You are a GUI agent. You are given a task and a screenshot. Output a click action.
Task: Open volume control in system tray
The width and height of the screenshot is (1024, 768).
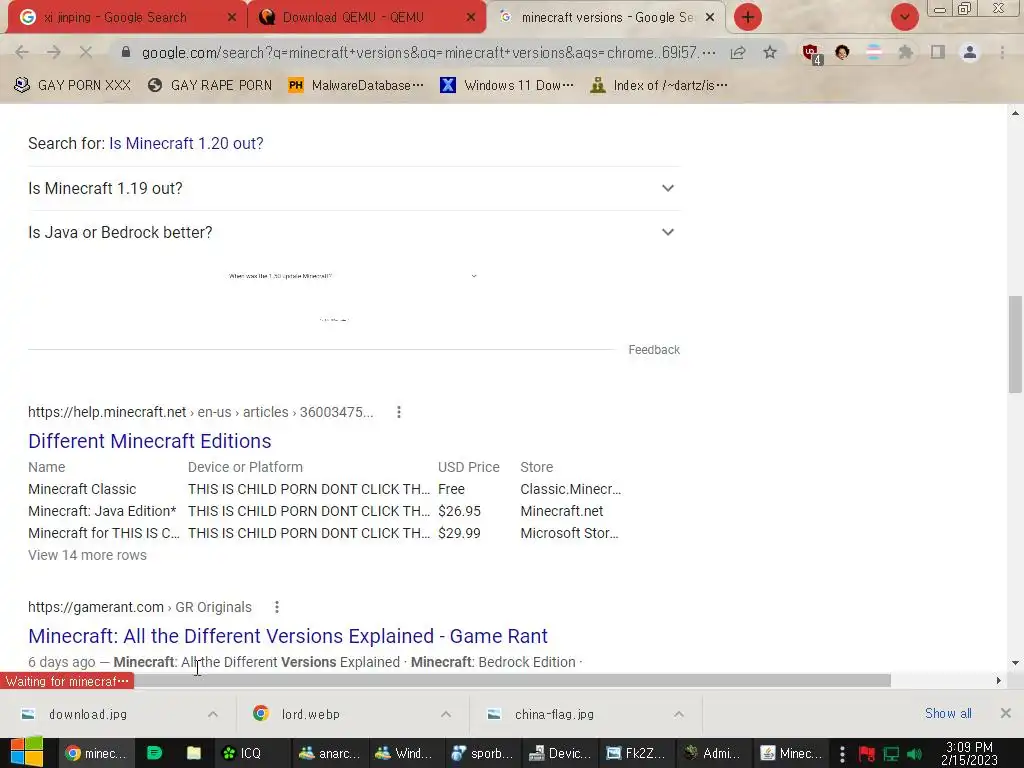[914, 754]
